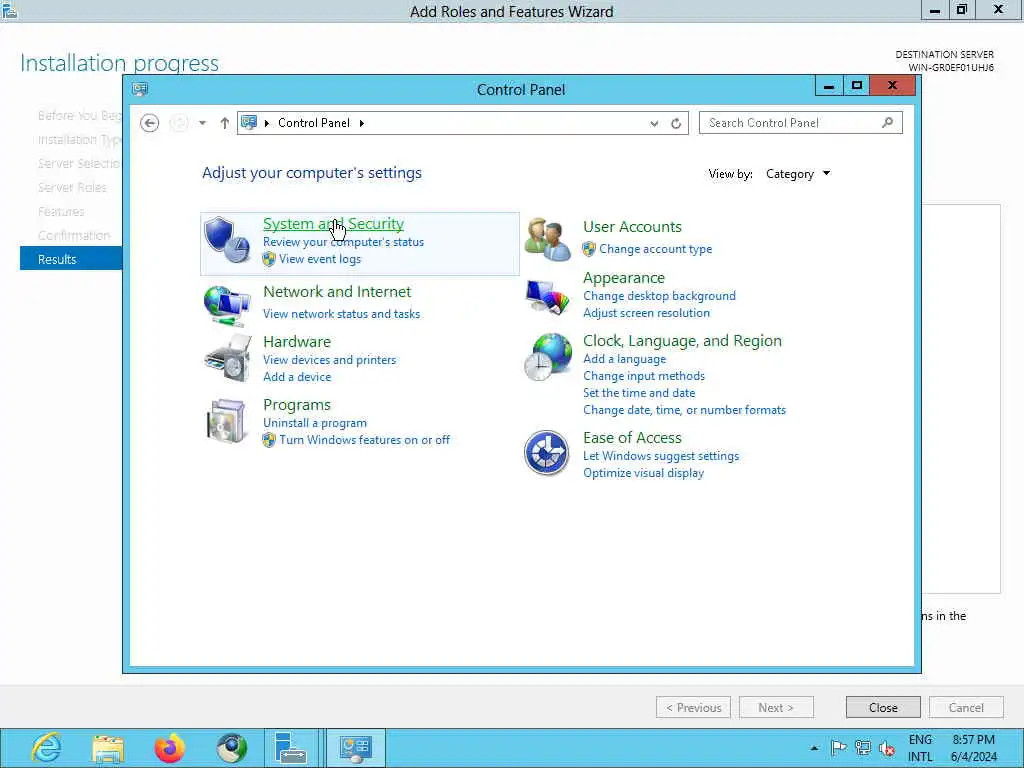Screen dimensions: 1024x768
Task: Open the recent locations dropdown arrow
Action: pyautogui.click(x=202, y=123)
